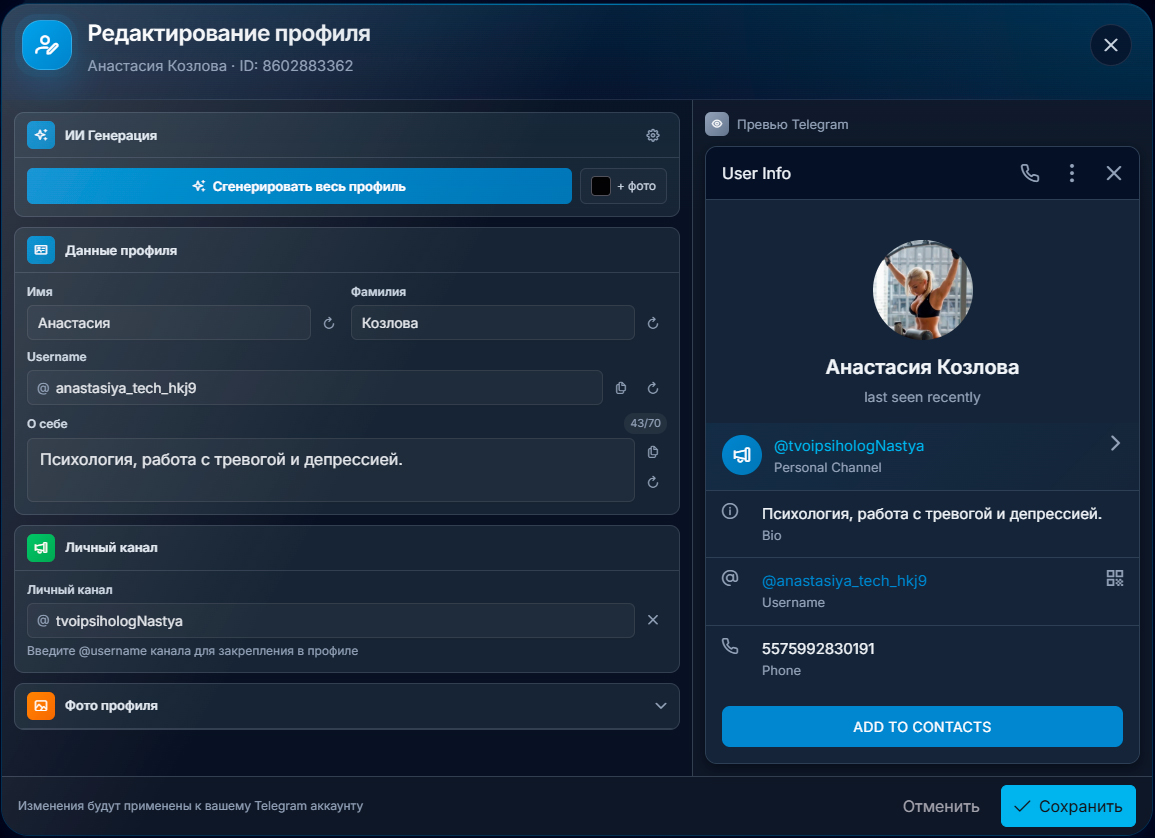This screenshot has width=1155, height=838.
Task: Open AI generation settings gear
Action: pyautogui.click(x=653, y=135)
